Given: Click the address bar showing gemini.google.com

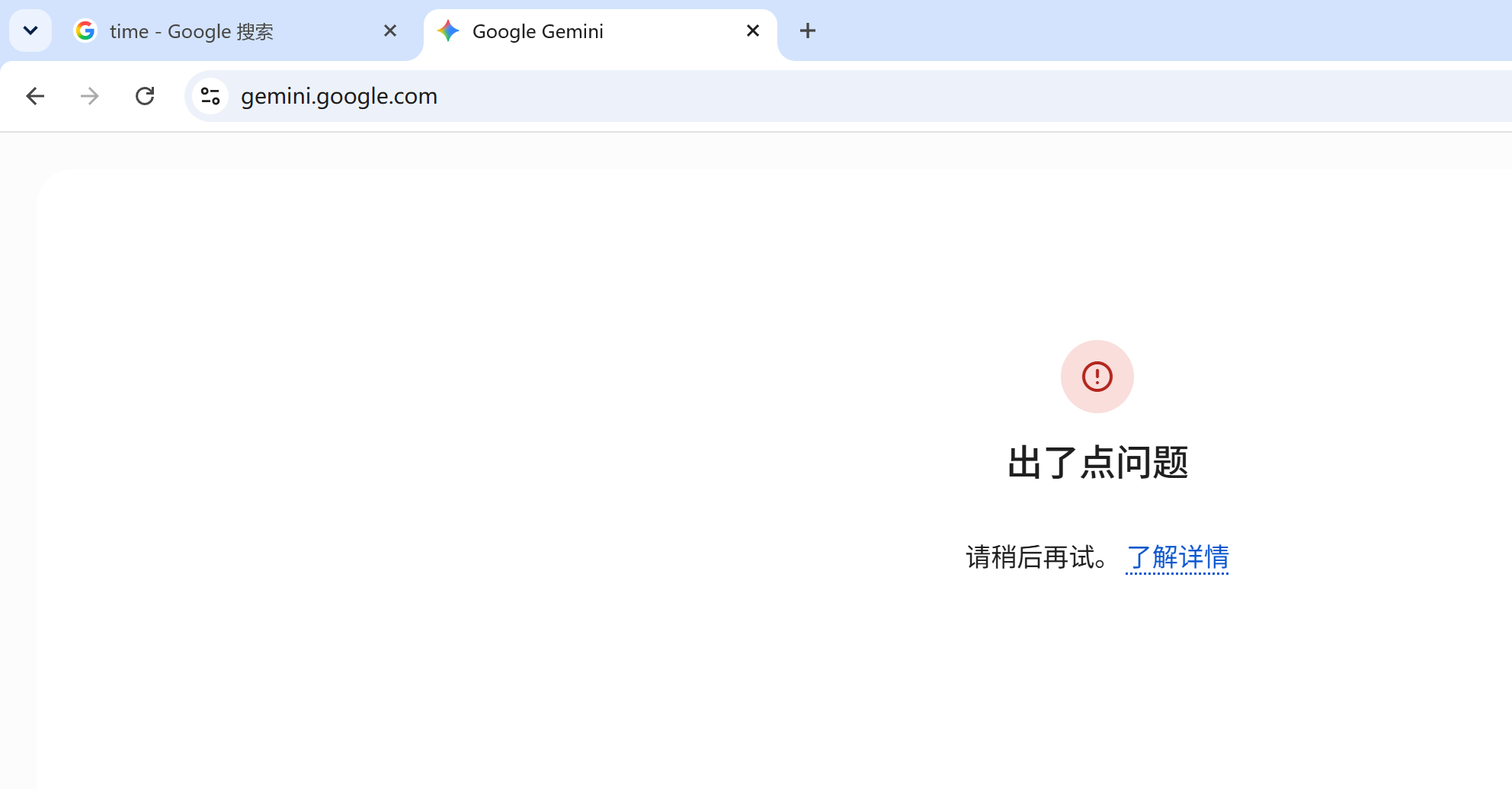Looking at the screenshot, I should [848, 96].
